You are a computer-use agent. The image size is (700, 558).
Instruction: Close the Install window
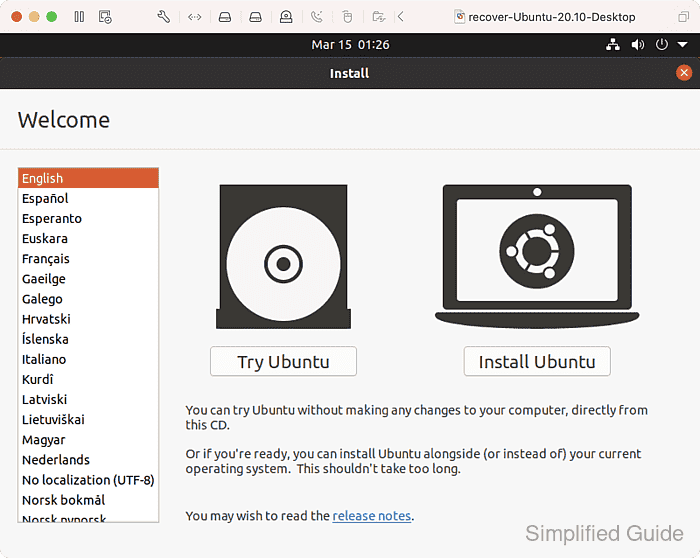pyautogui.click(x=684, y=73)
